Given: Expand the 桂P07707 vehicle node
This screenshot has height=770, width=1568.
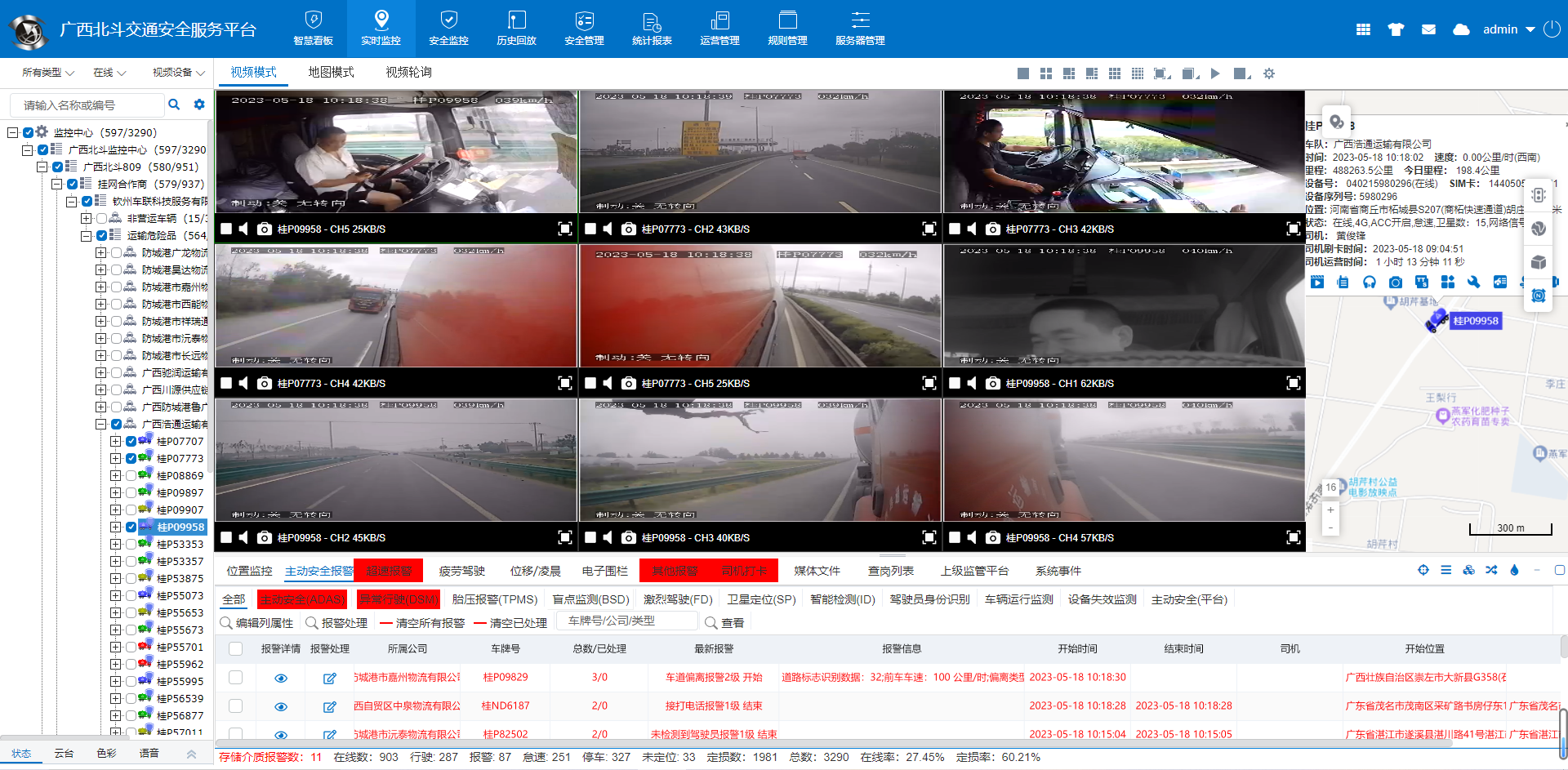Looking at the screenshot, I should [115, 441].
